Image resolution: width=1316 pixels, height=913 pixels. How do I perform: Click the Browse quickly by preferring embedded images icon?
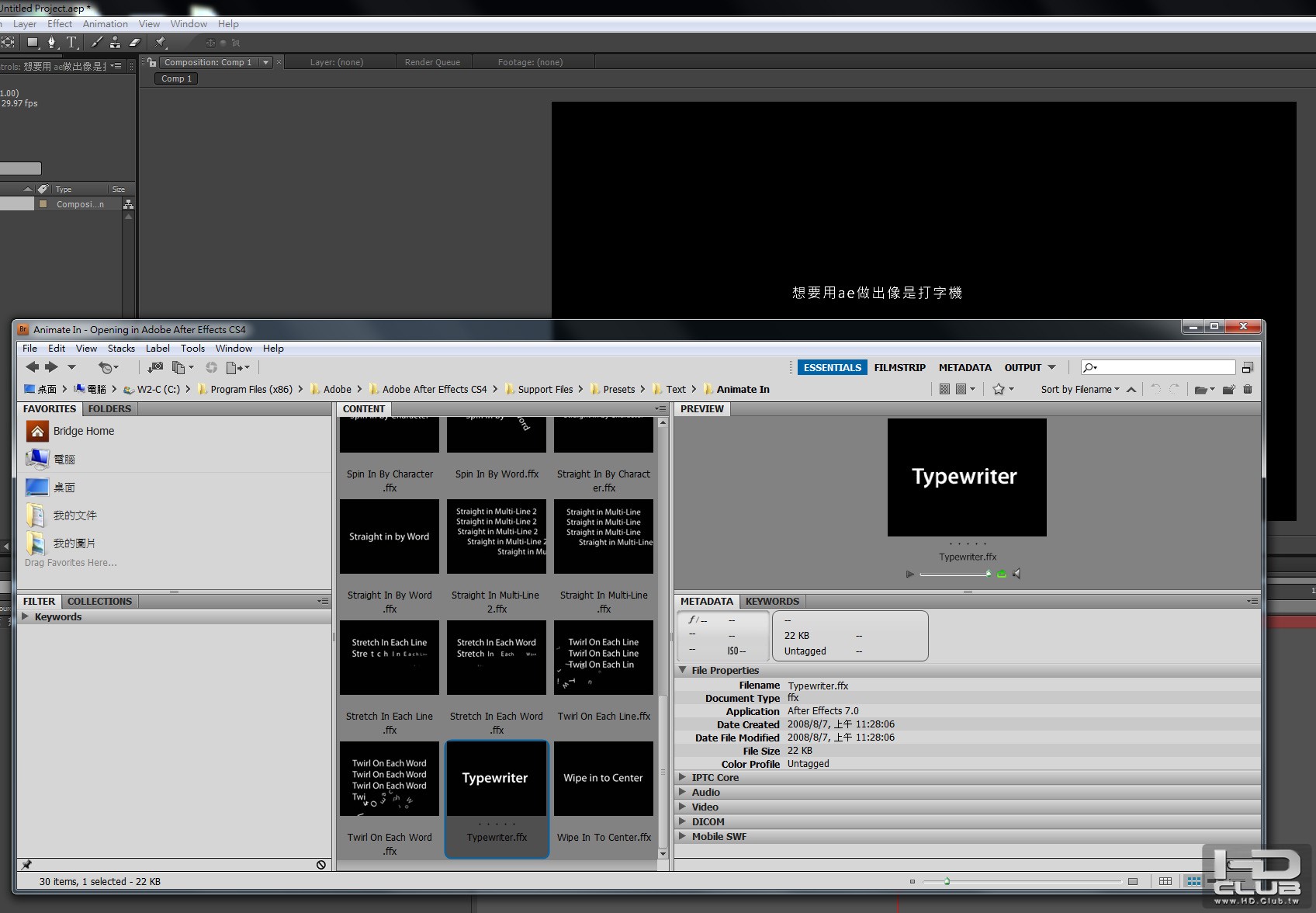[x=944, y=389]
